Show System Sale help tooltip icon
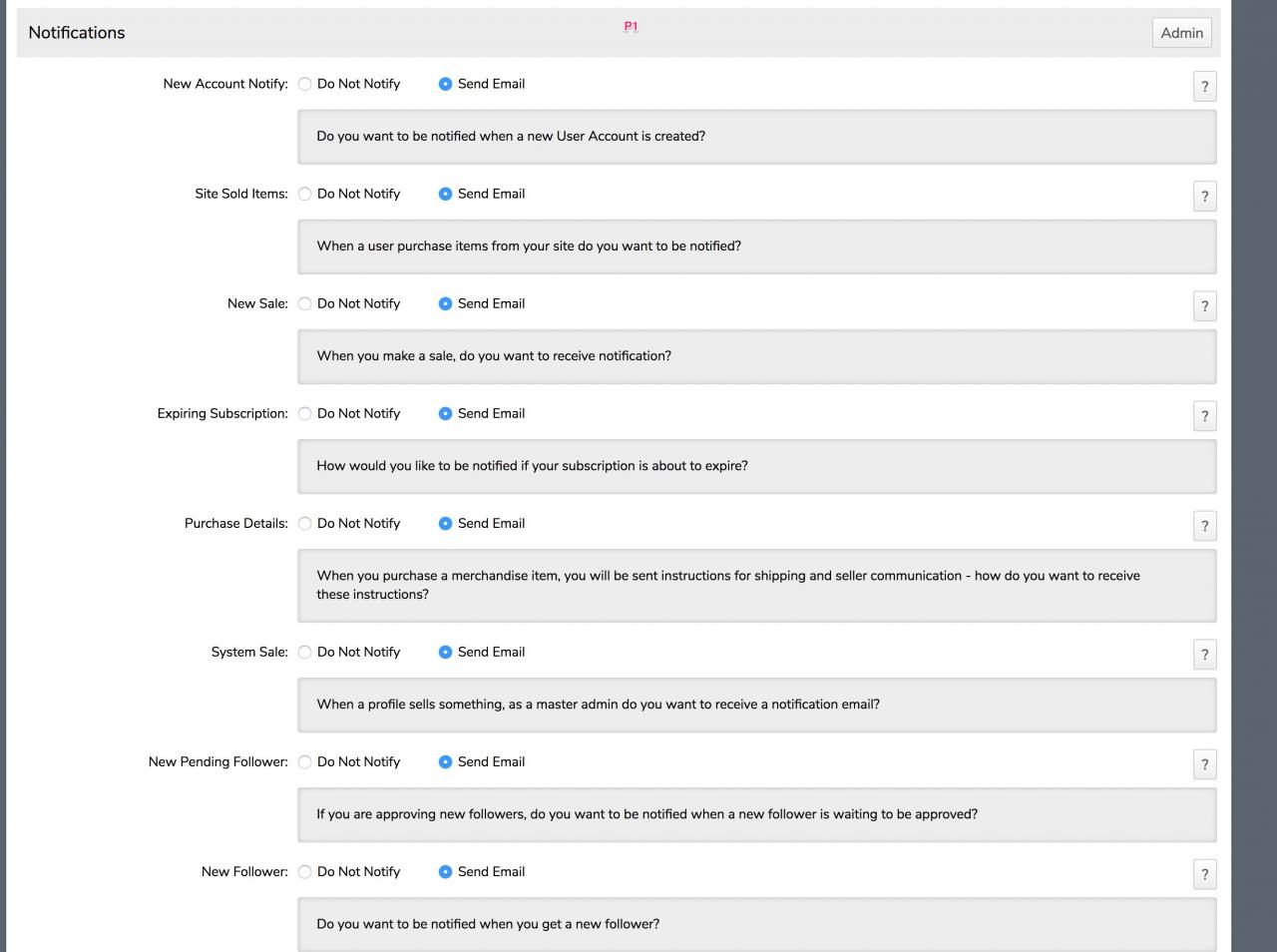Image resolution: width=1277 pixels, height=952 pixels. (x=1204, y=655)
